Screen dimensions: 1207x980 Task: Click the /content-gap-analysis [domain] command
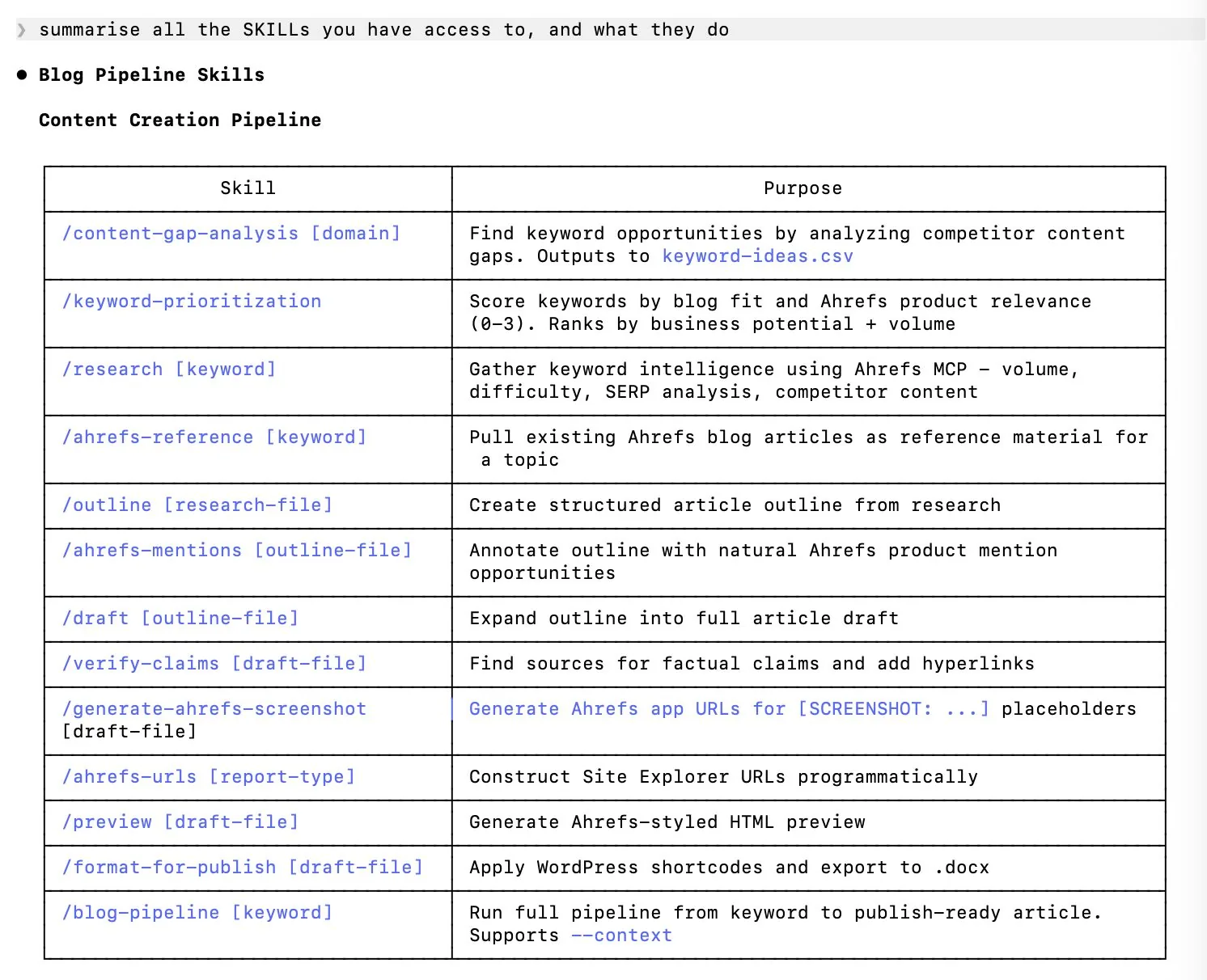pyautogui.click(x=231, y=234)
